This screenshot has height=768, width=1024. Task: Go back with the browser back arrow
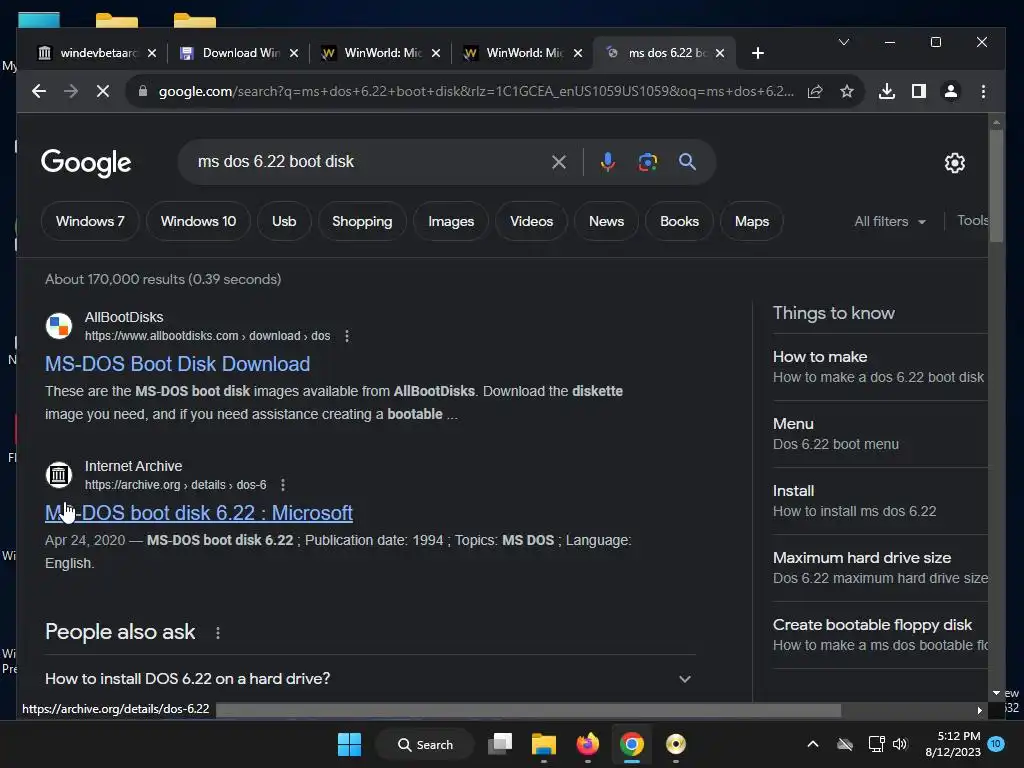(39, 91)
